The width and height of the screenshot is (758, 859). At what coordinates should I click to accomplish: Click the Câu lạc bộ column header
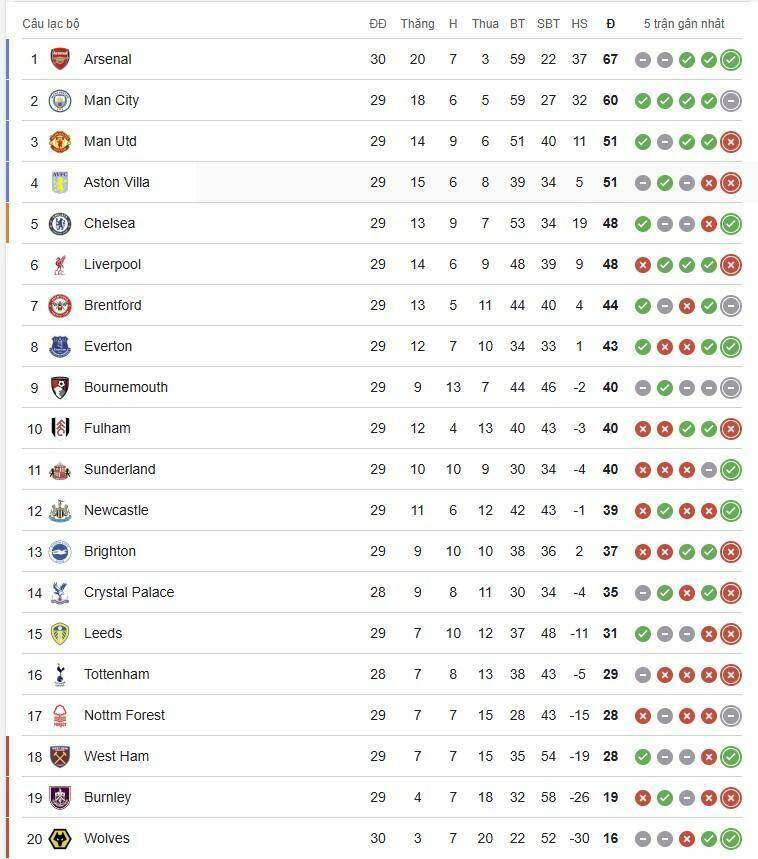(51, 23)
